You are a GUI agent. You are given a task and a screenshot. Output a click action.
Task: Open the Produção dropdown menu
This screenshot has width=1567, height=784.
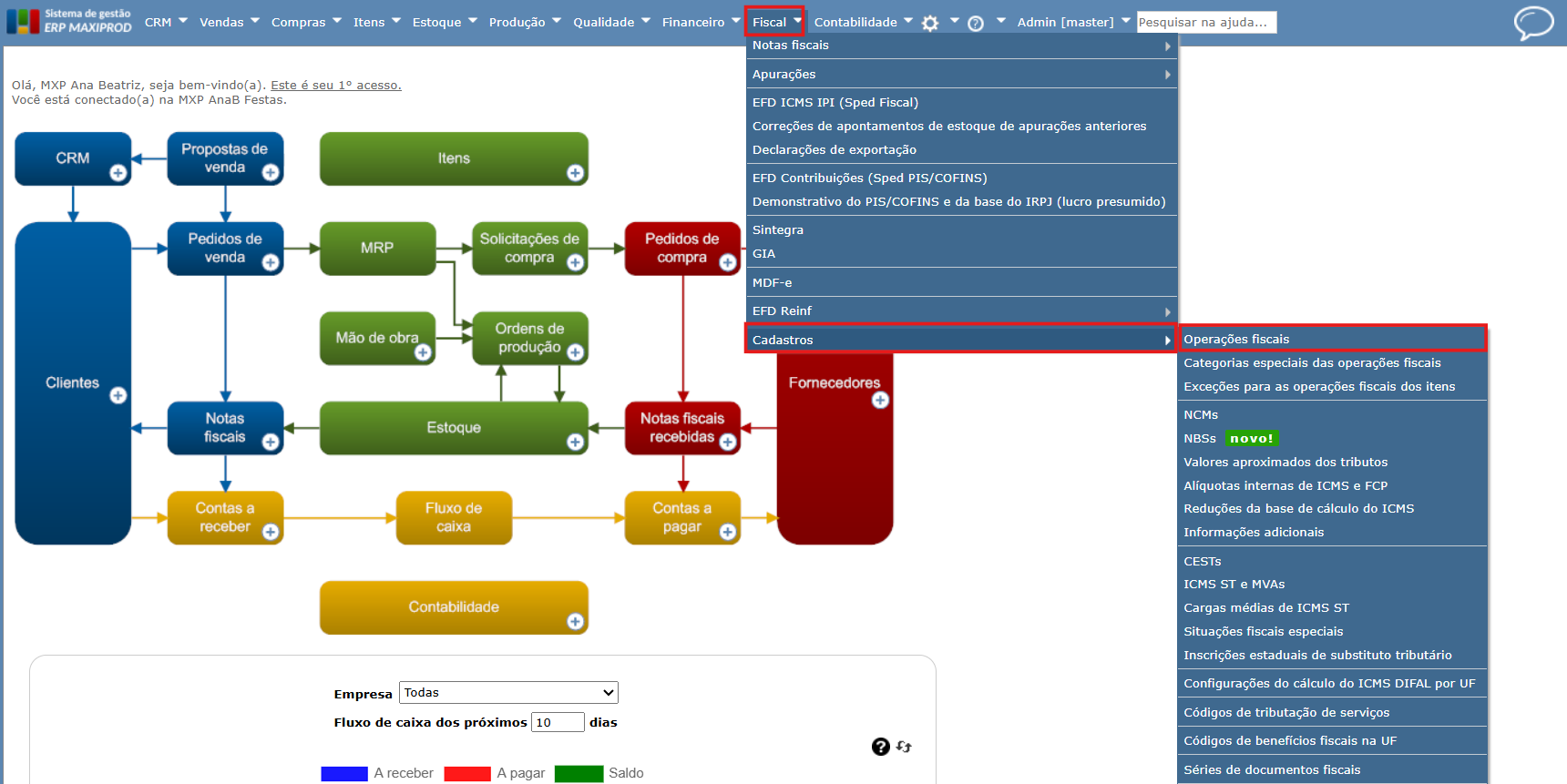[525, 22]
